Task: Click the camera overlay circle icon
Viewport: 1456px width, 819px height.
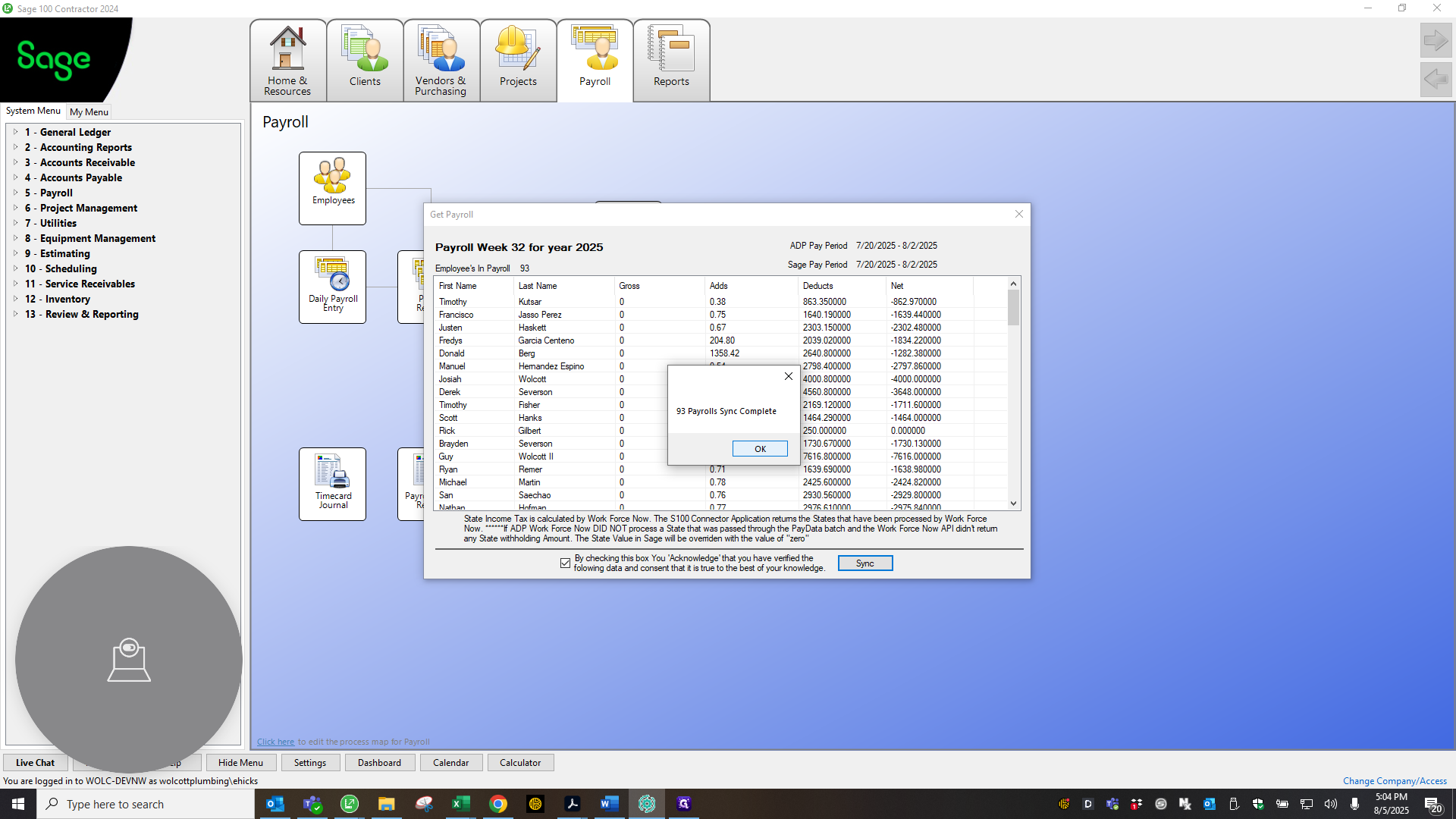Action: (x=129, y=660)
